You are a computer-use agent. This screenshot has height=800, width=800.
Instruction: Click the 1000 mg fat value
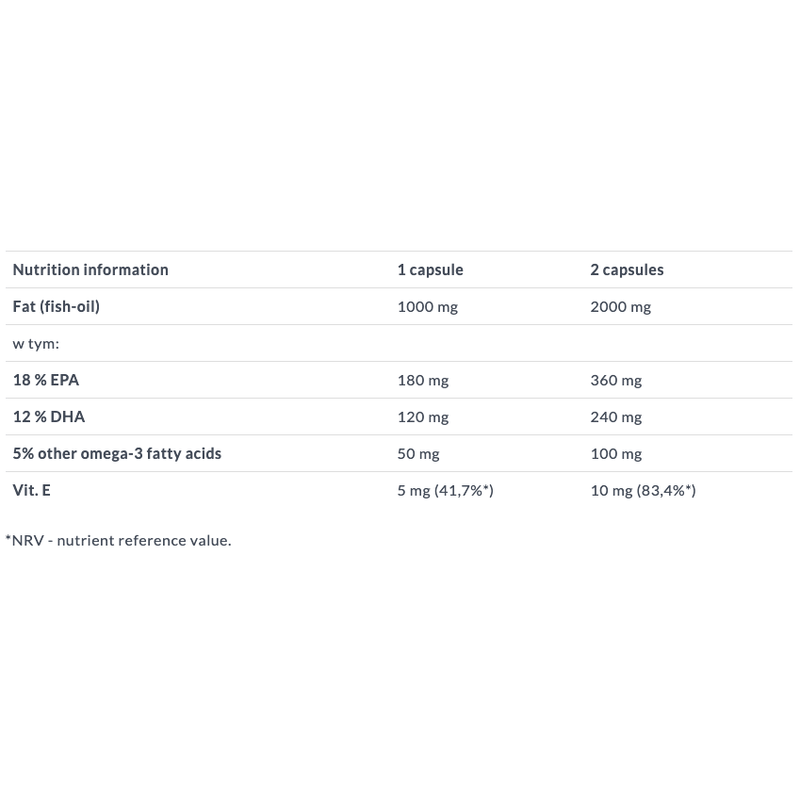click(x=427, y=307)
